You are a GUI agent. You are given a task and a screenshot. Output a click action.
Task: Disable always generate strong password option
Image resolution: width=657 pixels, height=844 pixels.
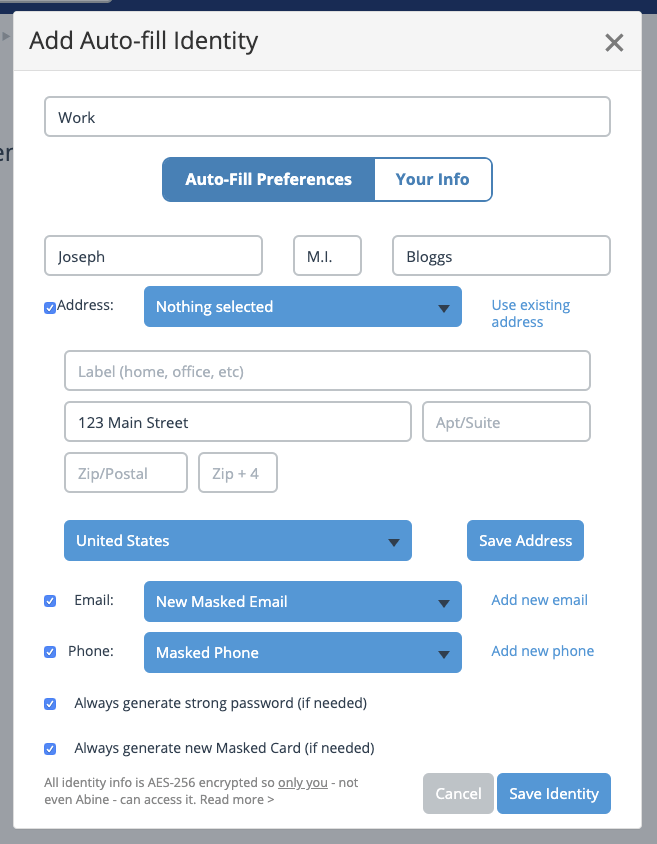[x=50, y=704]
